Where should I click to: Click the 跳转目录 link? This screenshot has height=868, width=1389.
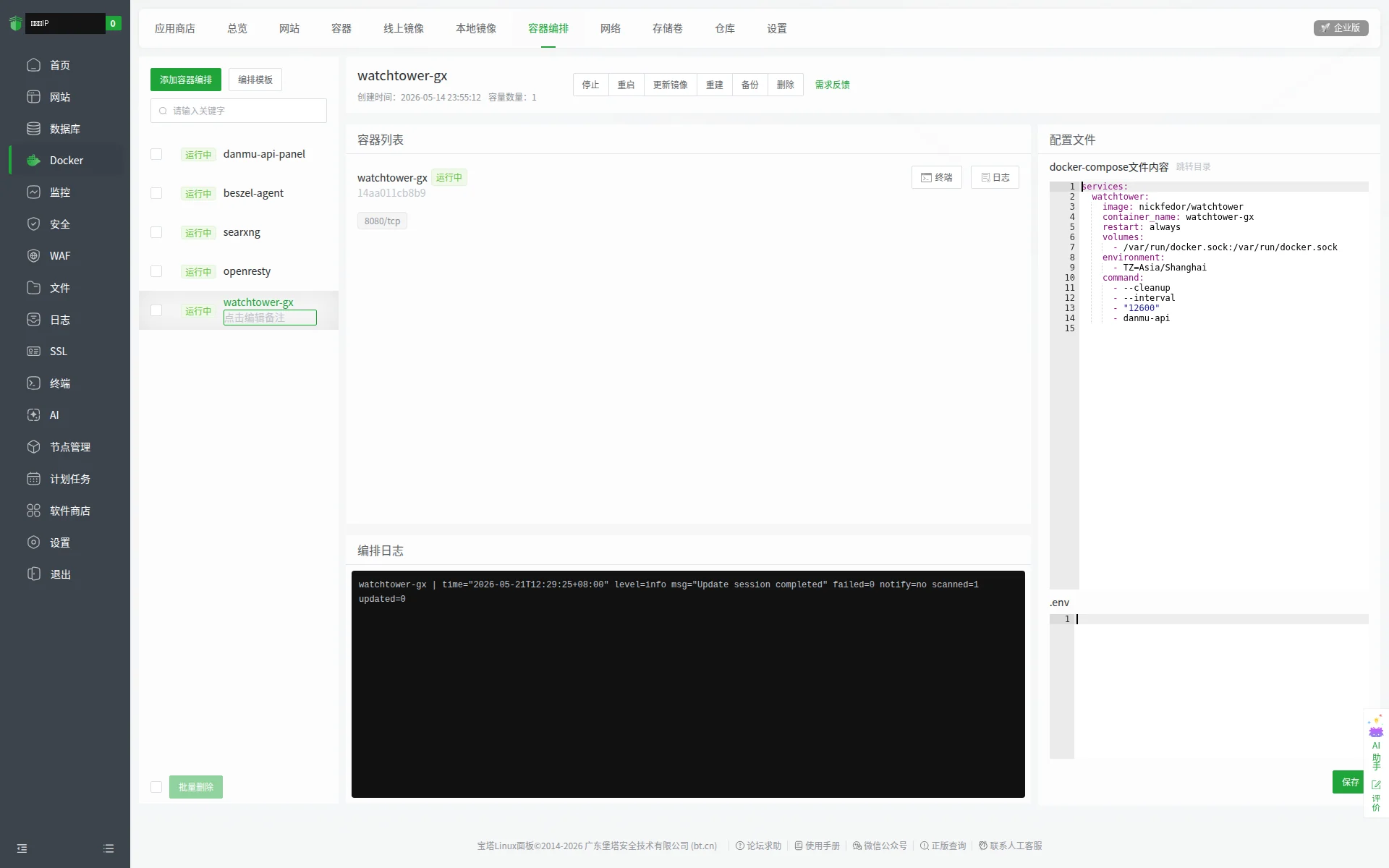point(1194,166)
